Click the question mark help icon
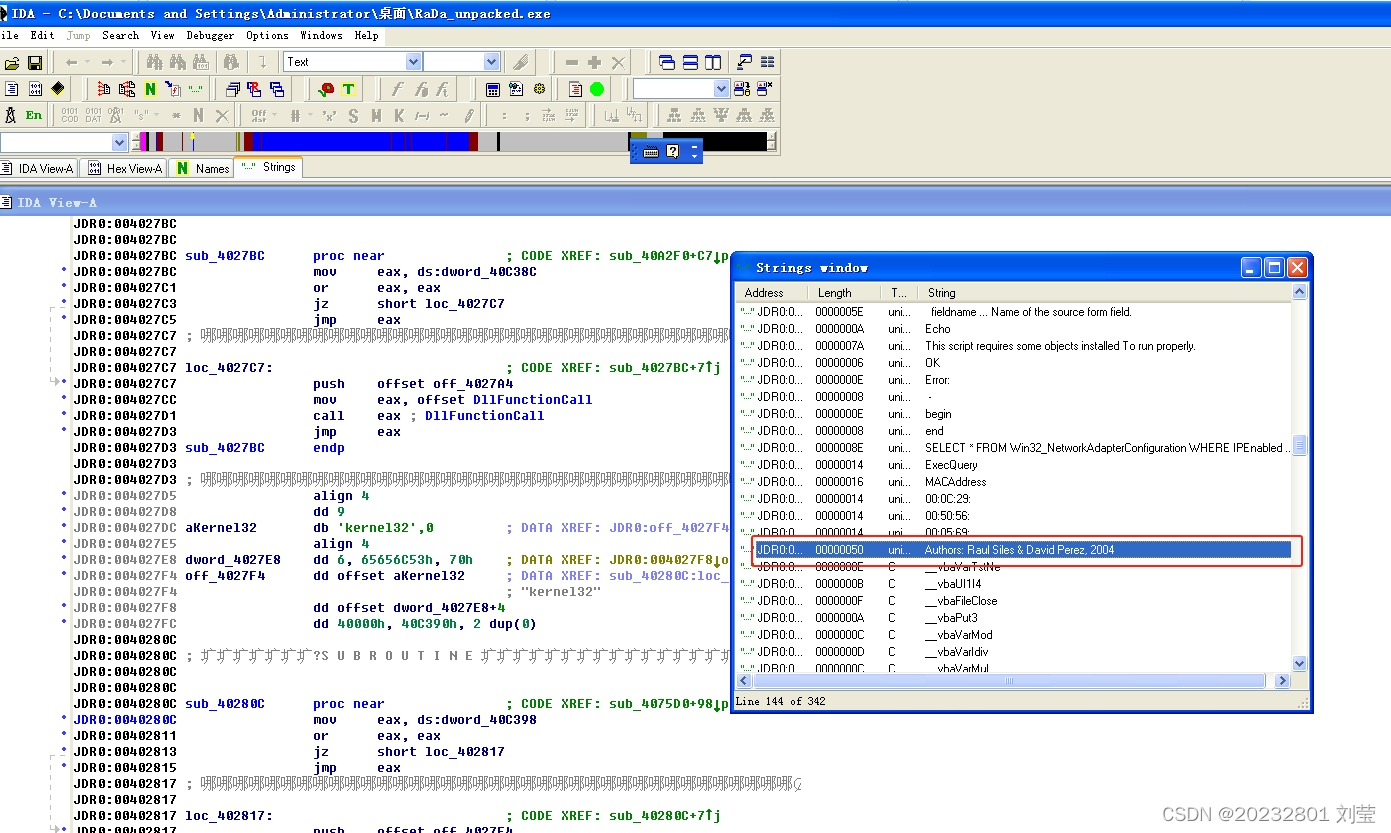This screenshot has width=1391, height=833. pos(673,152)
